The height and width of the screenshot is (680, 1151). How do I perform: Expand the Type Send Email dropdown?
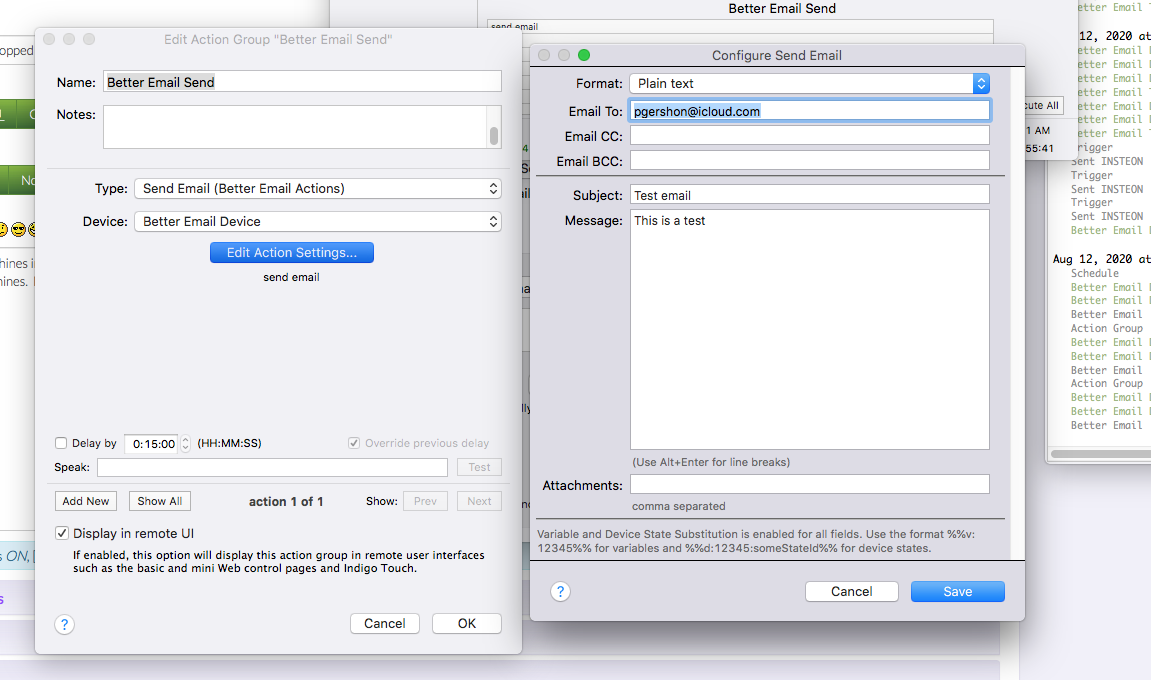coord(318,189)
